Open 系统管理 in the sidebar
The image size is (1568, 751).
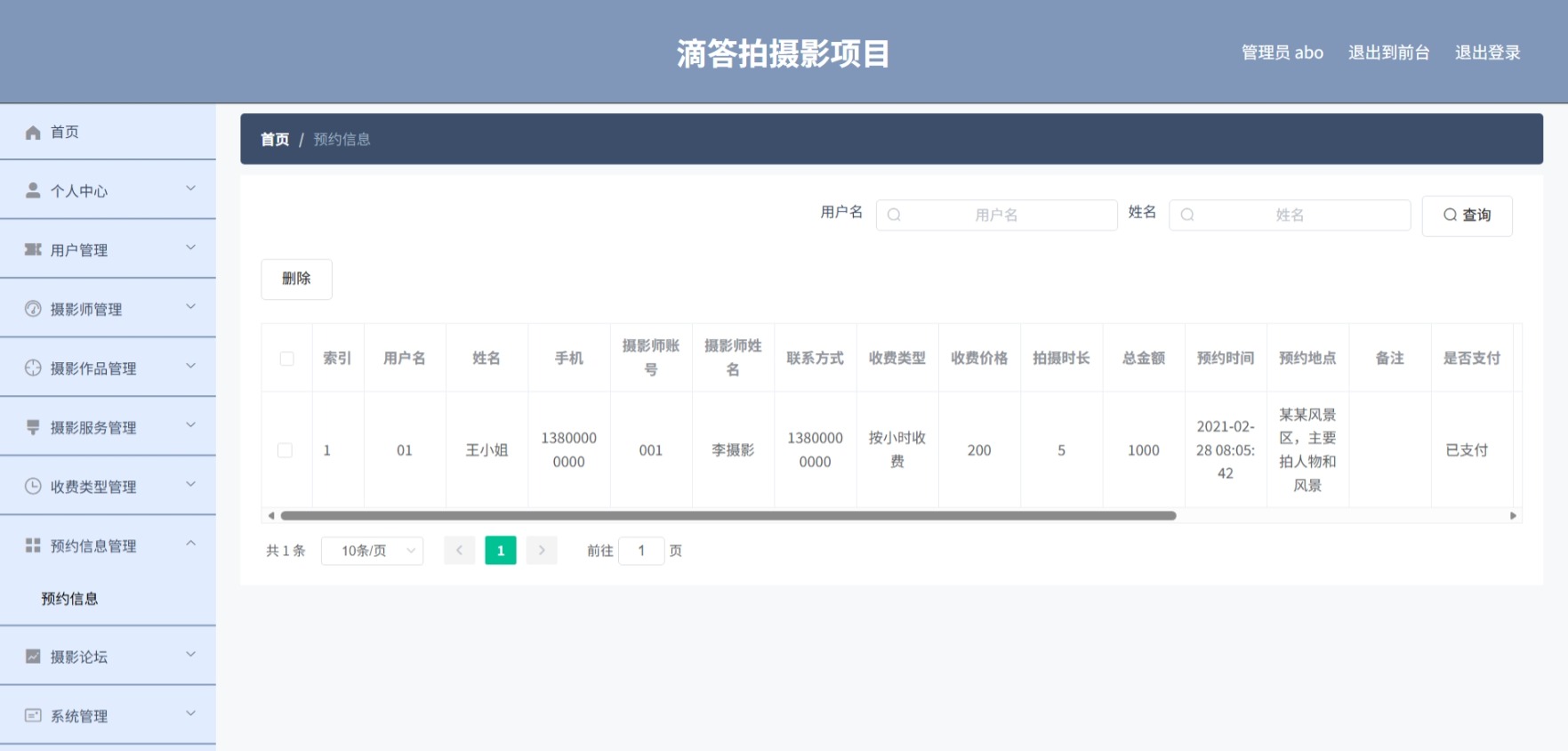pyautogui.click(x=108, y=715)
